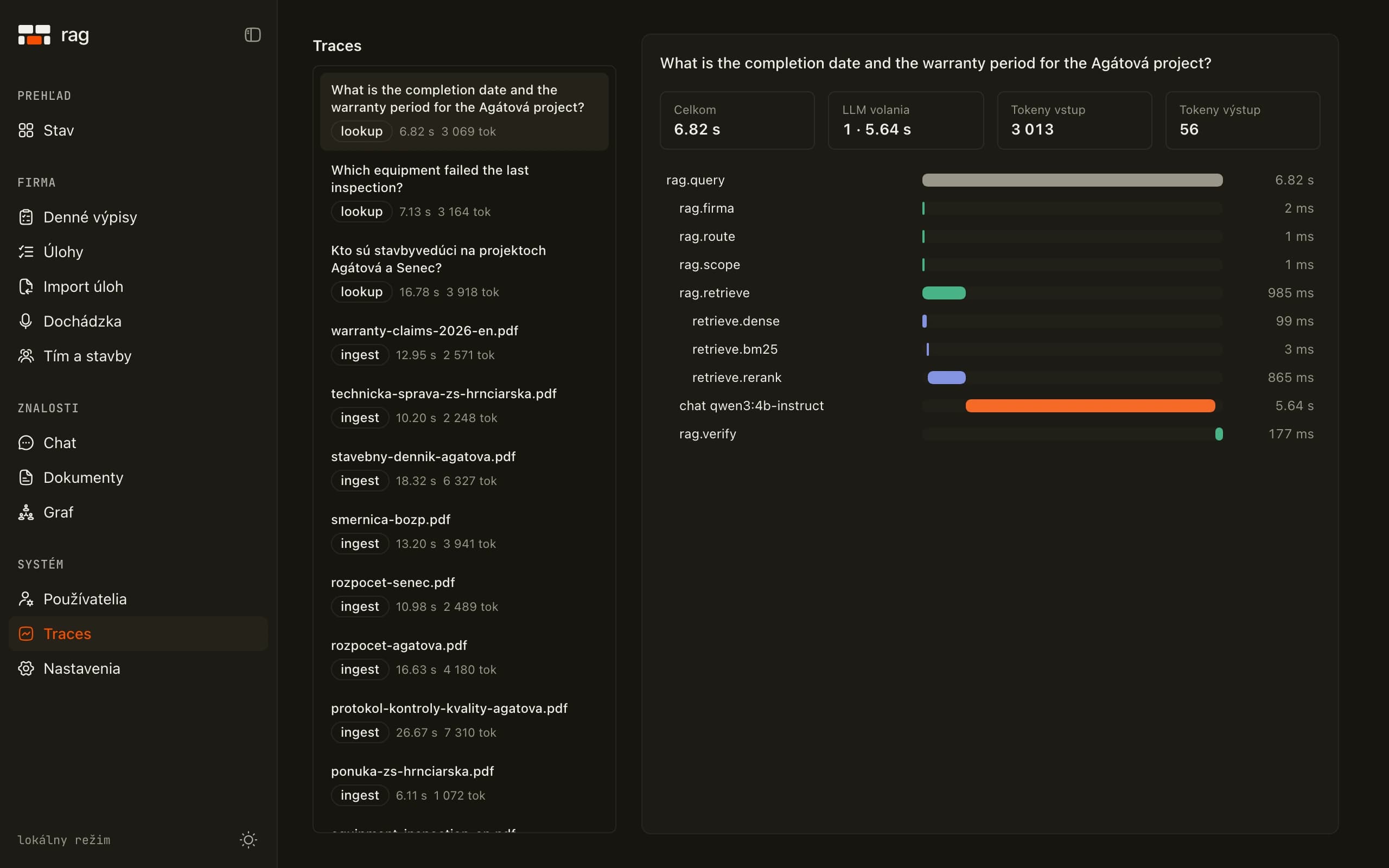Click the Import úloh file icon
Viewport: 1389px width, 868px height.
(x=26, y=286)
